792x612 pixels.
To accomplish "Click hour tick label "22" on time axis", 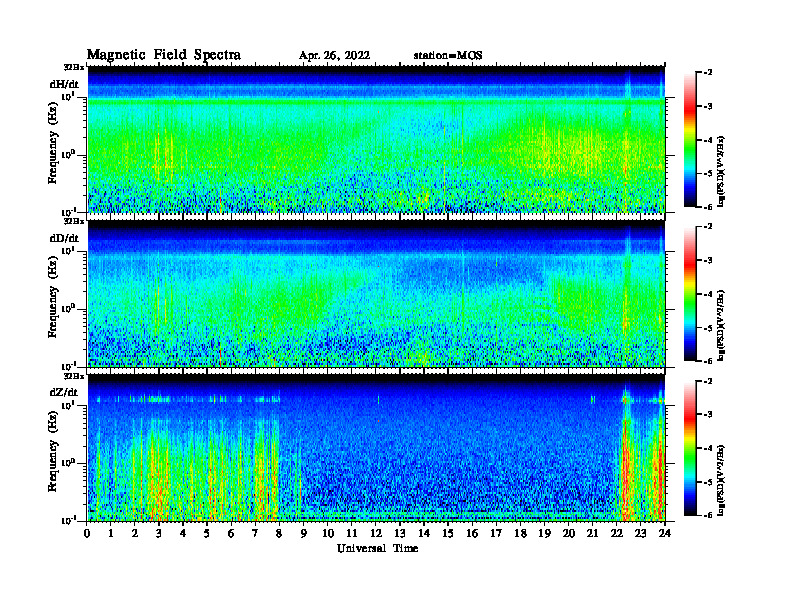I will pos(617,534).
